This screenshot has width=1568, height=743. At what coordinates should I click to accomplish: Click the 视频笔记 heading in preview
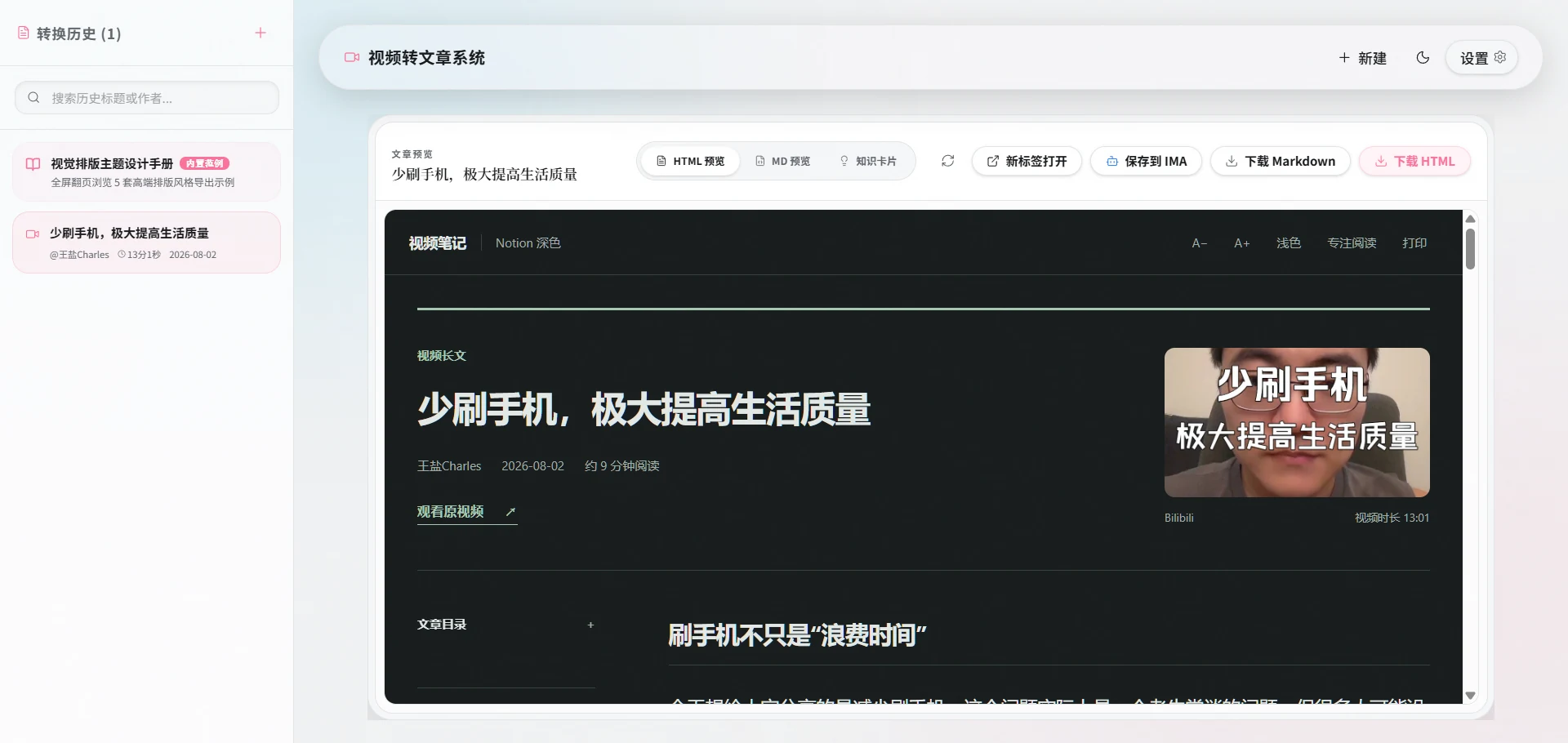[437, 243]
